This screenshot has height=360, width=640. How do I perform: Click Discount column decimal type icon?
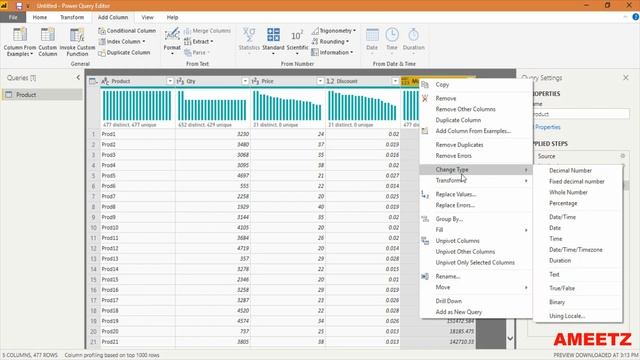[330, 81]
